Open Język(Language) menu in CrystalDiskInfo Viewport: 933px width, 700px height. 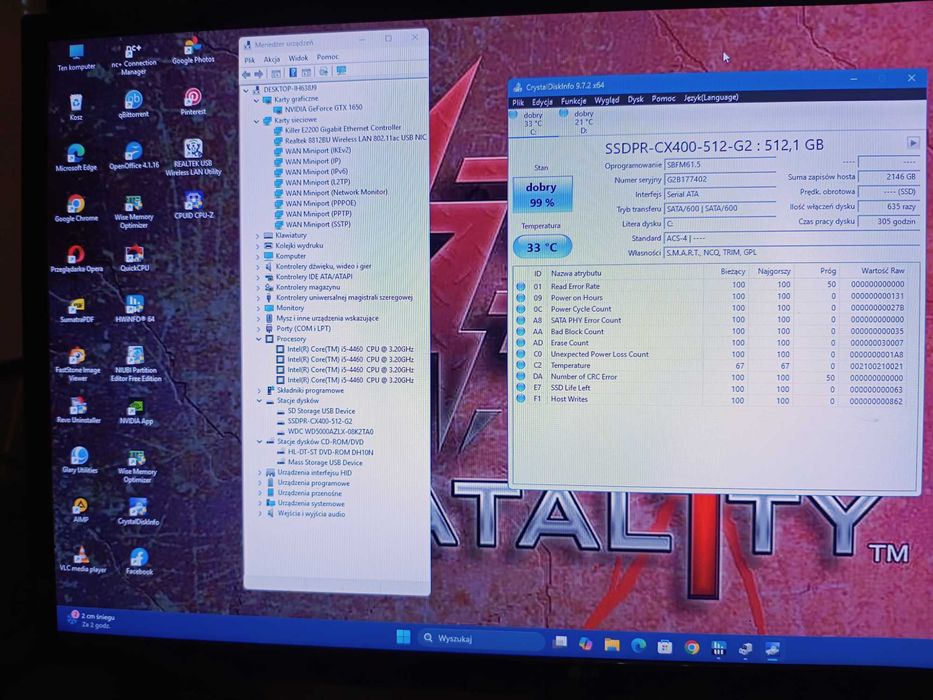pos(711,97)
